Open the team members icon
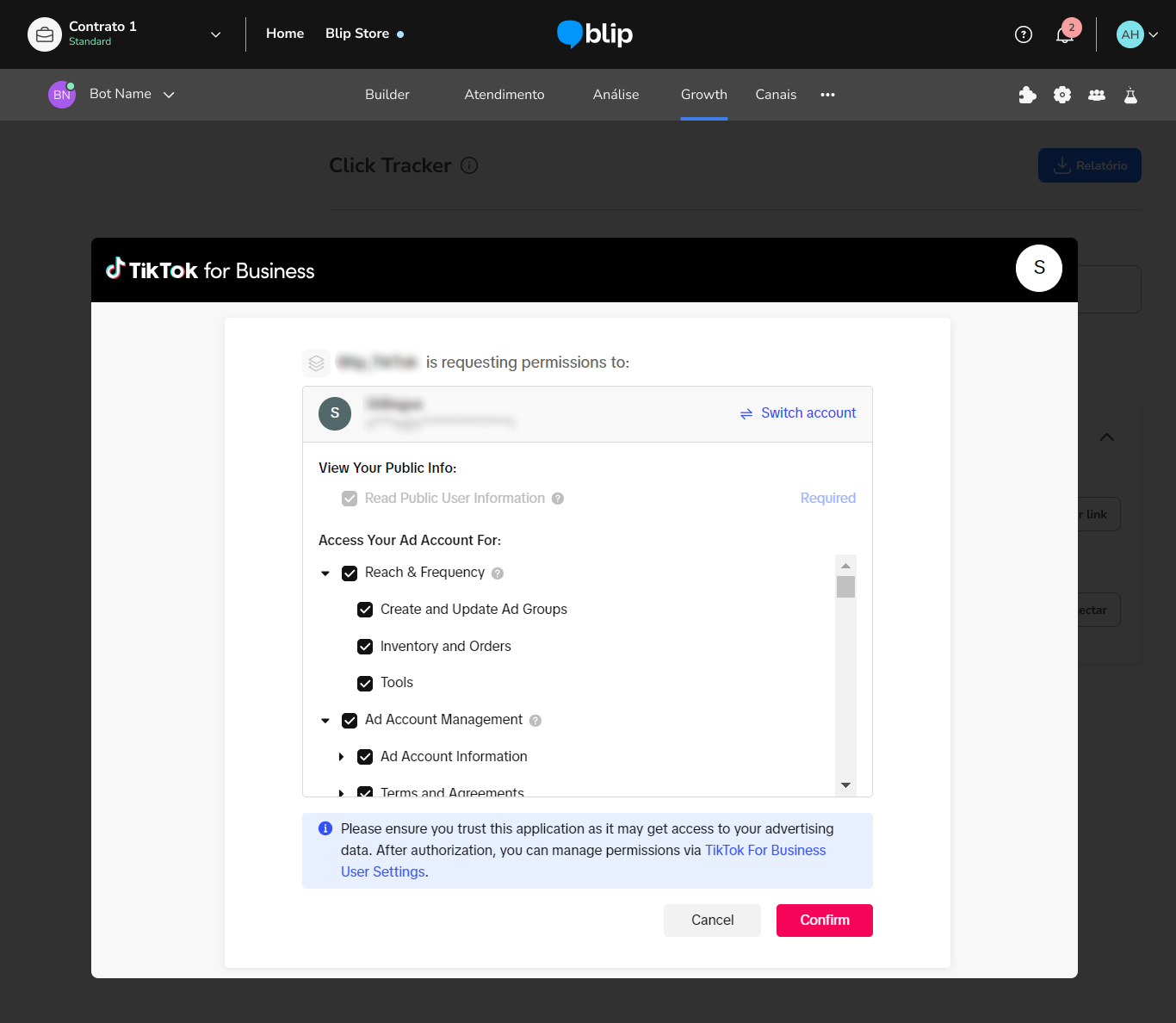 coord(1097,95)
